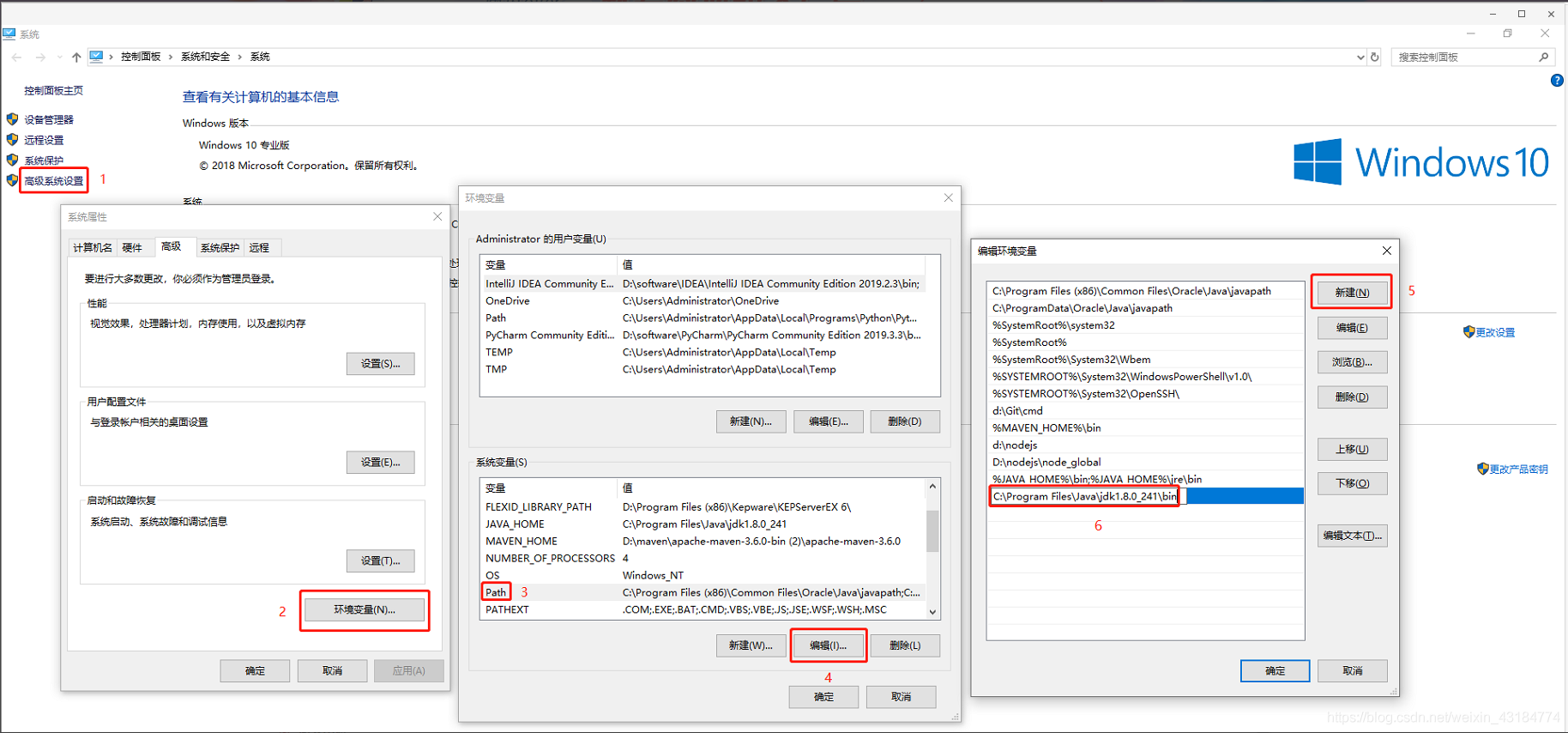Screen dimensions: 1568x733
Task: Click the search magnifier icon
Action: pyautogui.click(x=1544, y=58)
